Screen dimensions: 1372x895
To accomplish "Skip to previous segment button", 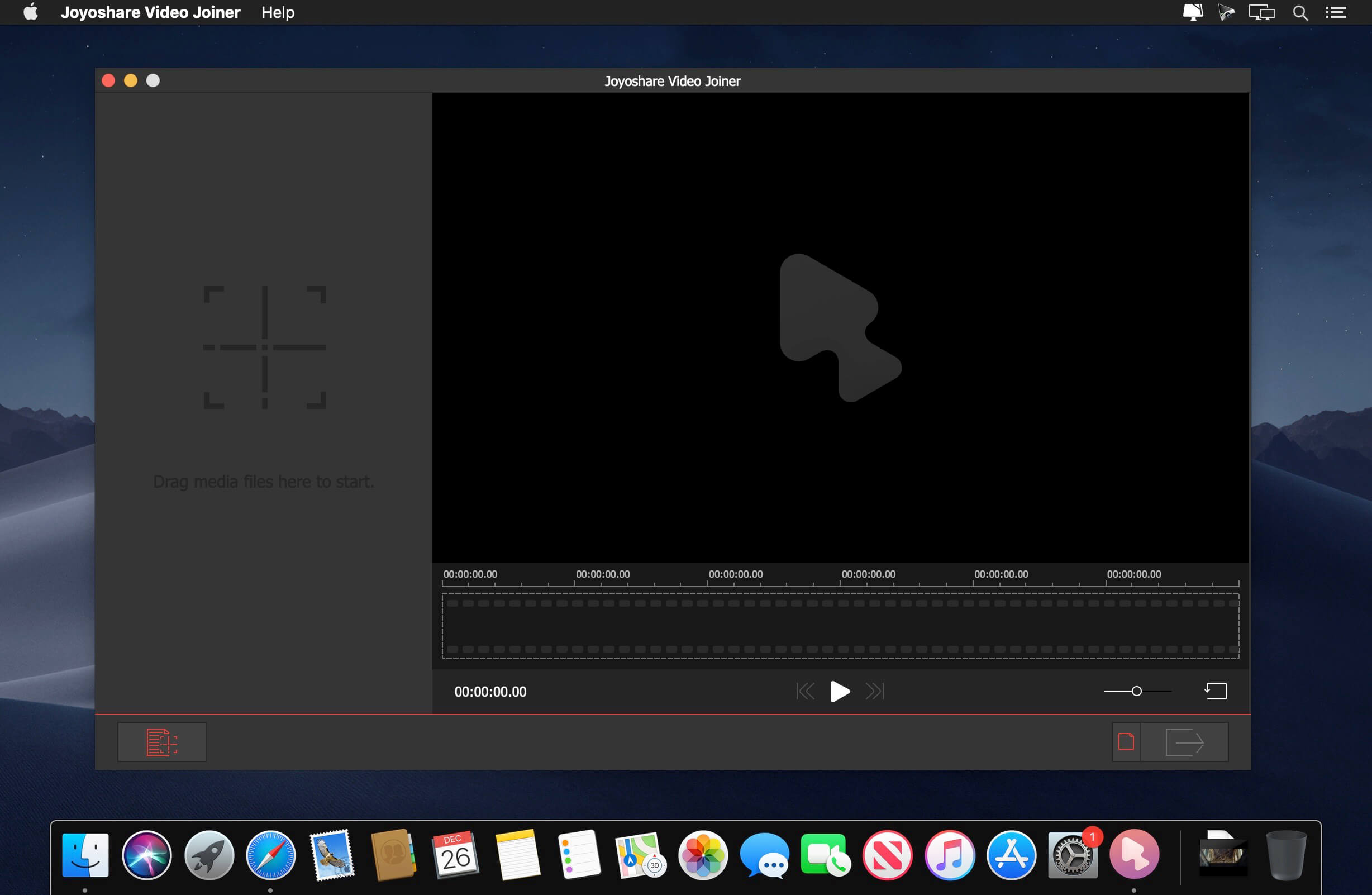I will click(x=805, y=691).
